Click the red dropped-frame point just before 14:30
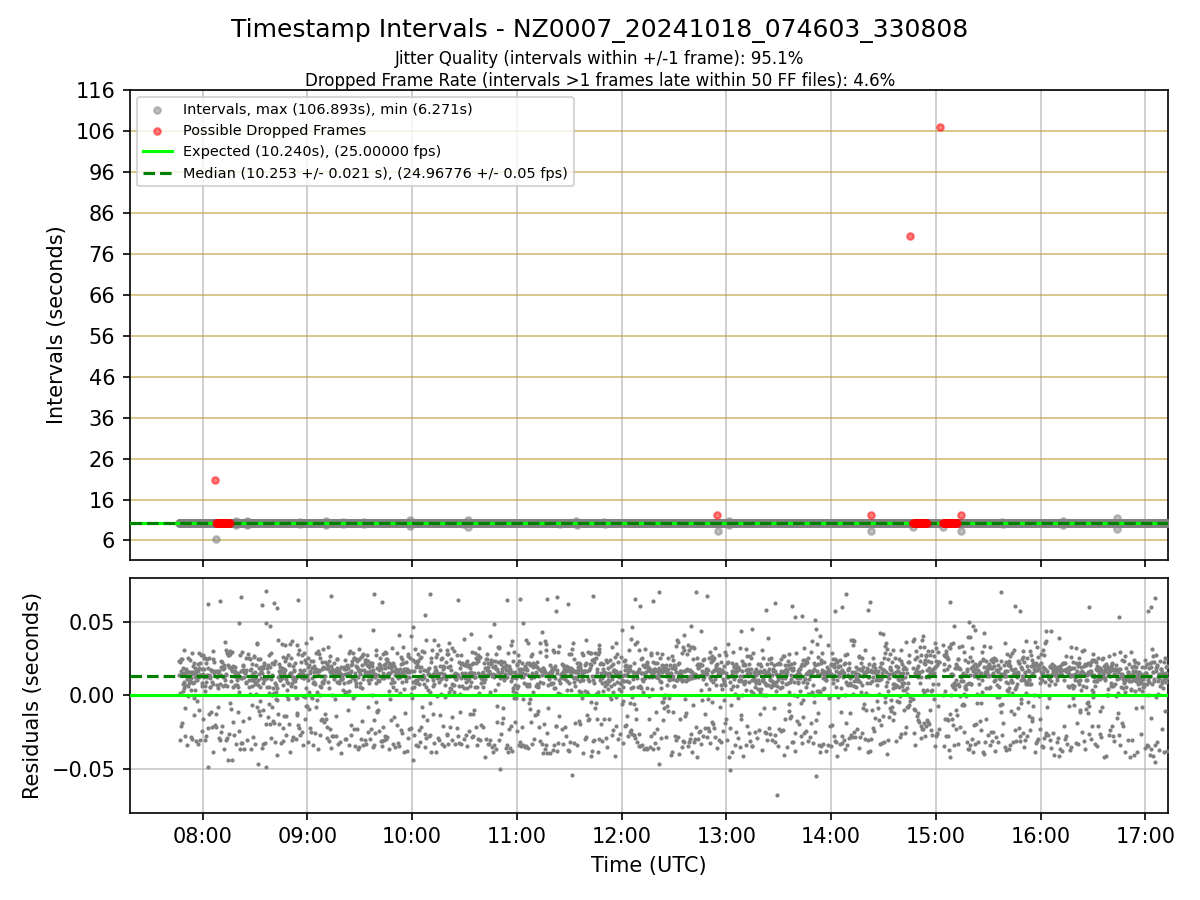Image resolution: width=1200 pixels, height=900 pixels. coord(871,516)
